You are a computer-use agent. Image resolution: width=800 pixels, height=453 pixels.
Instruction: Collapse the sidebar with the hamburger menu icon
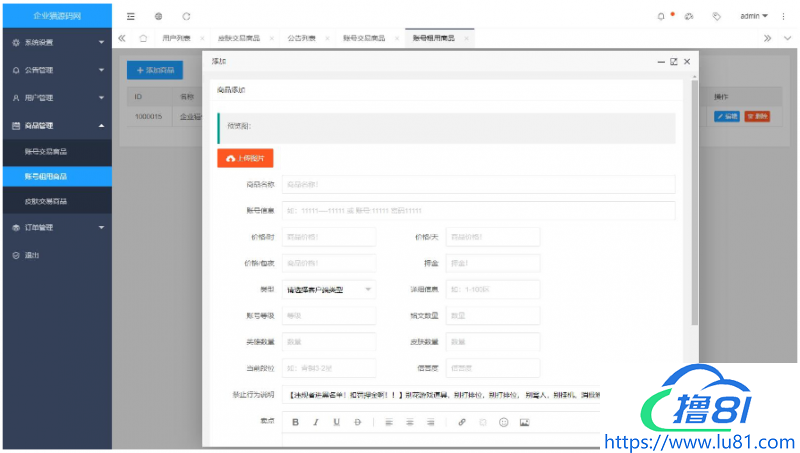[x=131, y=16]
